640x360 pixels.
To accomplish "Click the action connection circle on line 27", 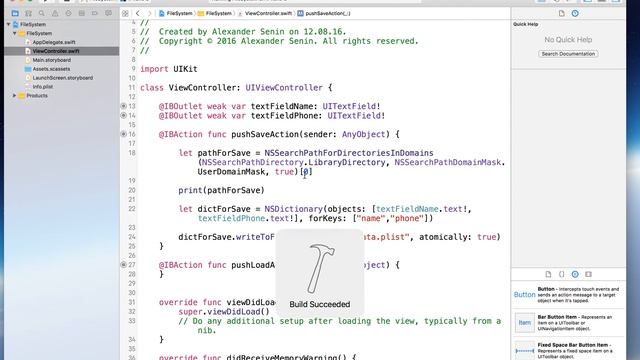I will click(x=123, y=264).
